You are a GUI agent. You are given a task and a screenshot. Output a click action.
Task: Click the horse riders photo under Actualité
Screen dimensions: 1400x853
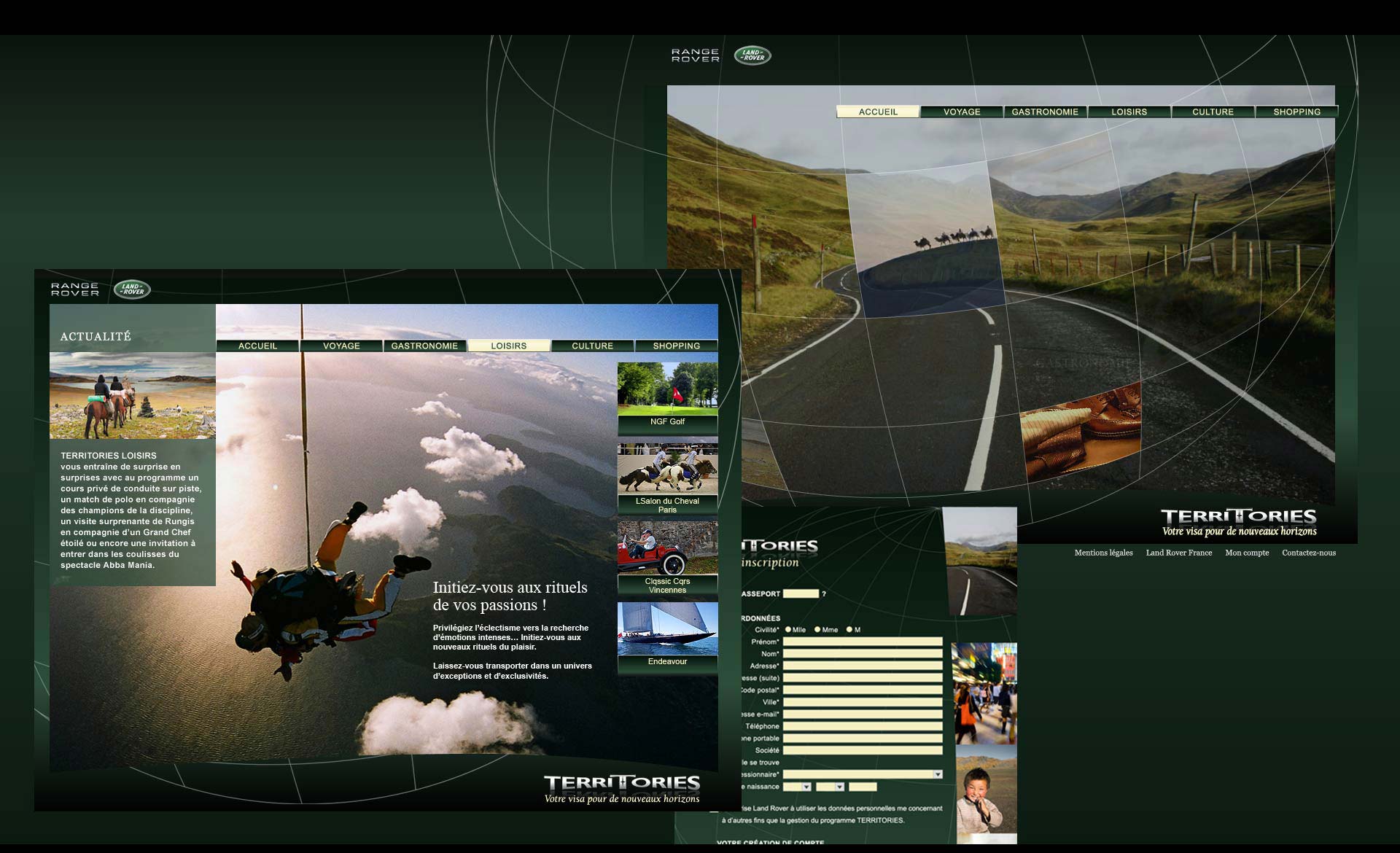tap(133, 395)
